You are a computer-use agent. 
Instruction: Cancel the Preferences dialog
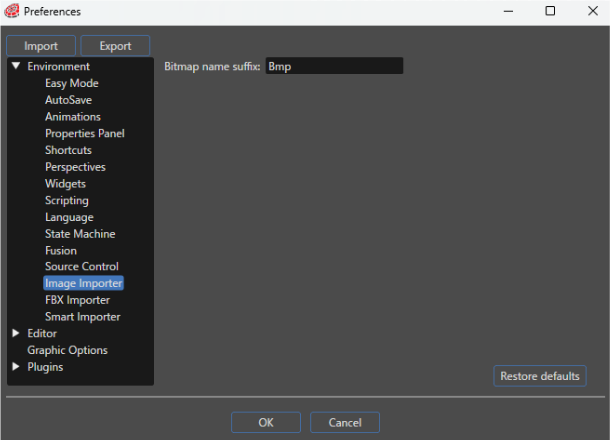pyautogui.click(x=345, y=422)
